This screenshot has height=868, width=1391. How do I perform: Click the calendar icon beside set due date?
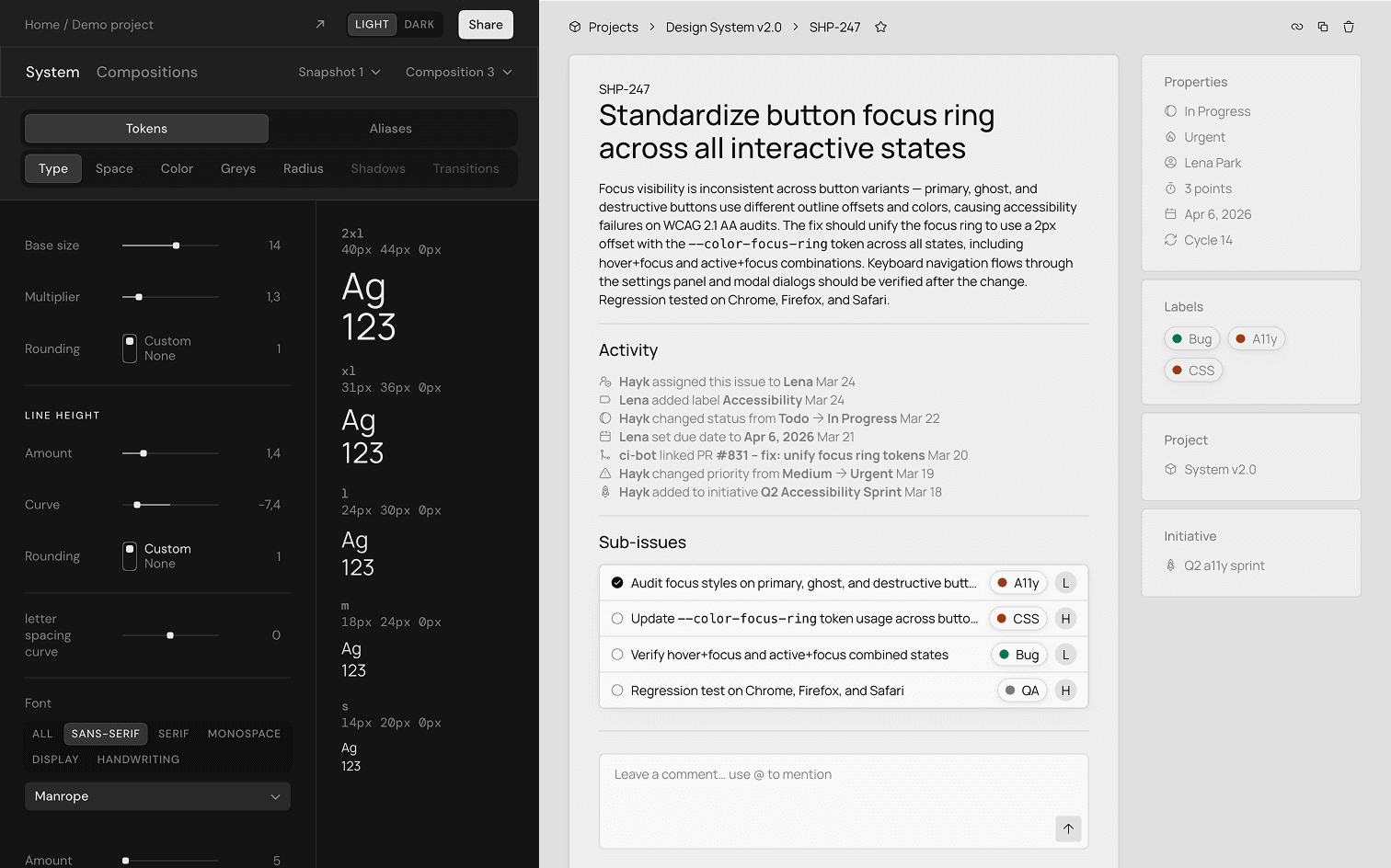[x=605, y=437]
